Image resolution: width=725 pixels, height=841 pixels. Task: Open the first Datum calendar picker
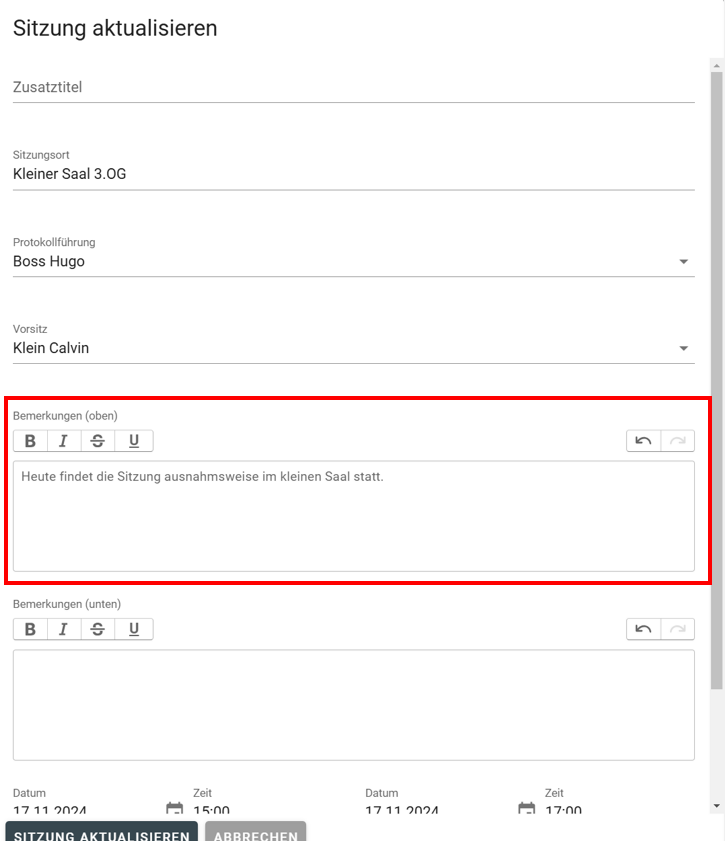click(x=174, y=808)
